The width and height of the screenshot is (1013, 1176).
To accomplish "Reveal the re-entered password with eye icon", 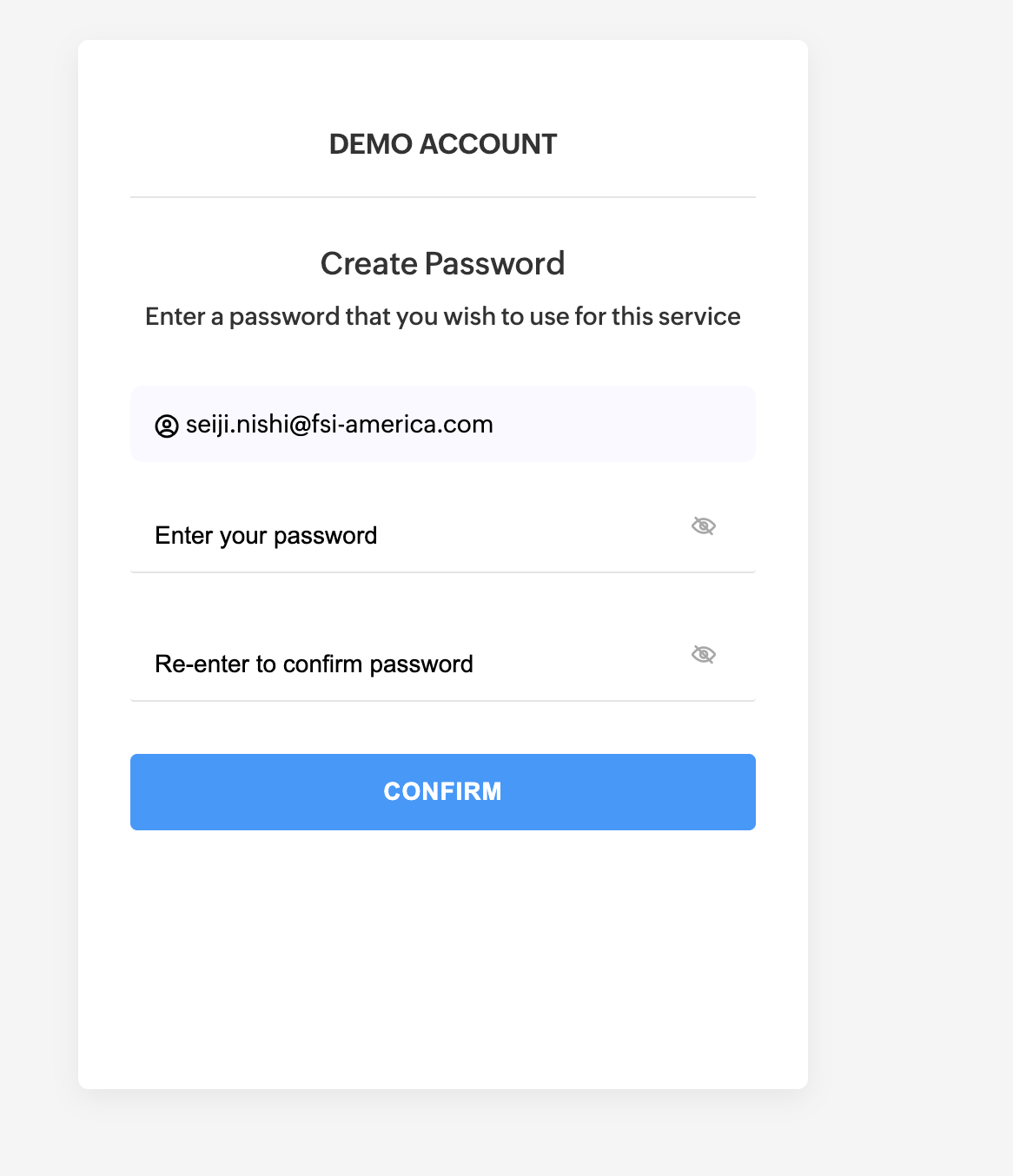I will [703, 654].
